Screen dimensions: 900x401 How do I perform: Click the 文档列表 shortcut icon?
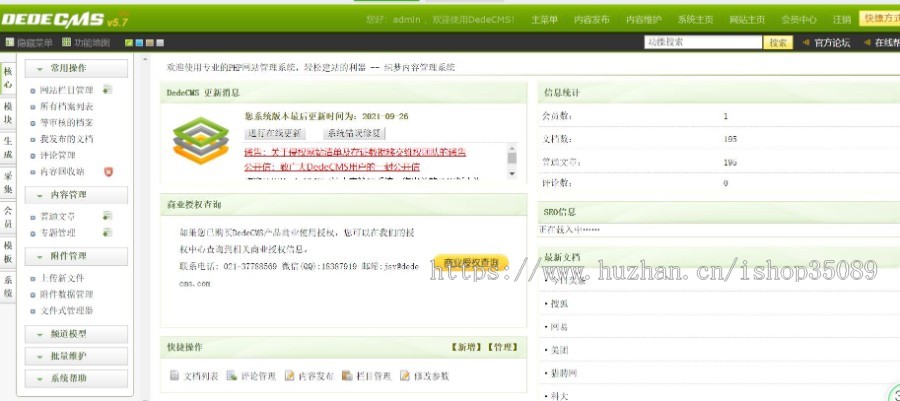pyautogui.click(x=174, y=376)
